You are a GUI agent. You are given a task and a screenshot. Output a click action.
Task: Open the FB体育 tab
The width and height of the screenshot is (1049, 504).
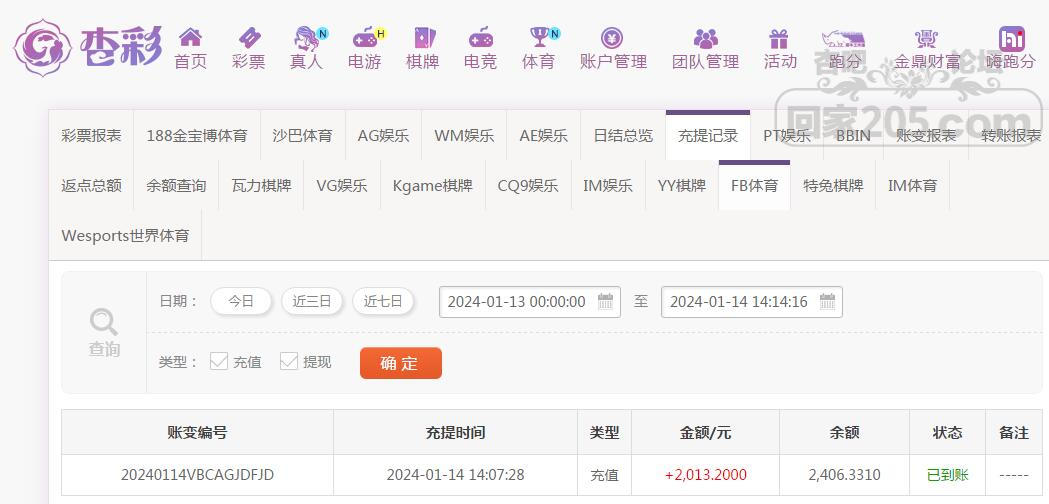pyautogui.click(x=754, y=185)
